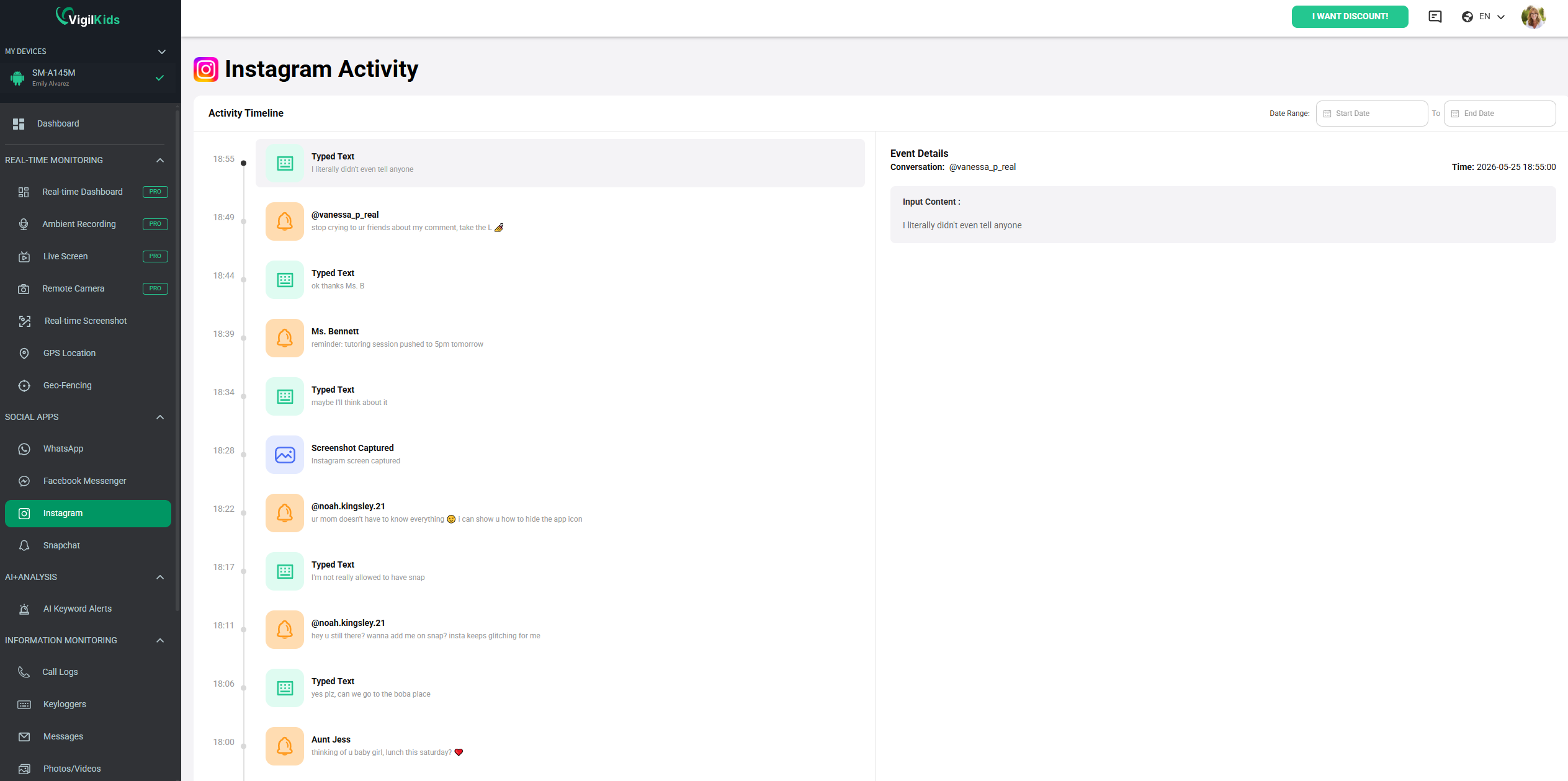Click the PRO badge beside Remote Camera

pyautogui.click(x=155, y=288)
